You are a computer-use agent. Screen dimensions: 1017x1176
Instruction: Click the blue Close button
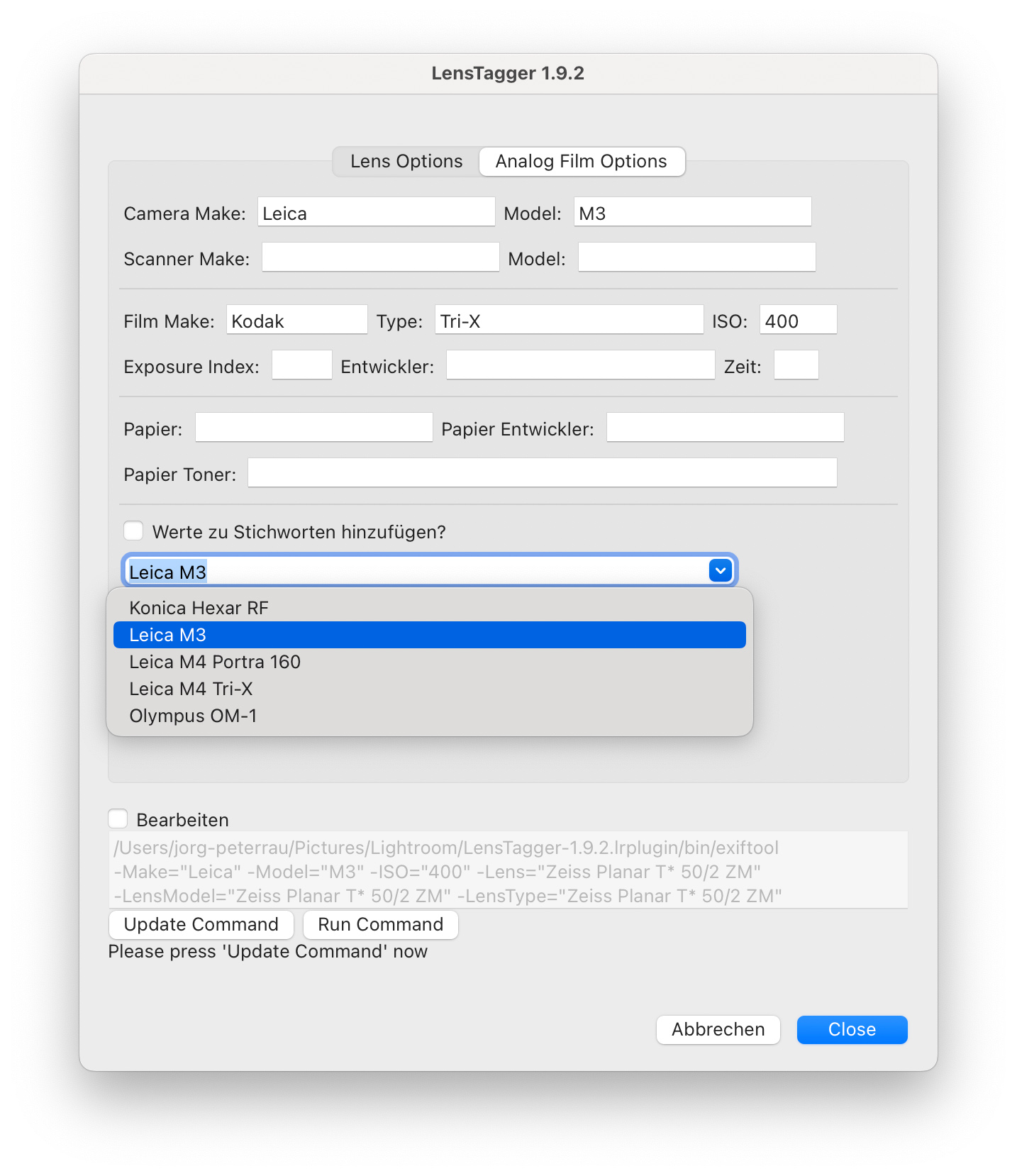tap(852, 1030)
